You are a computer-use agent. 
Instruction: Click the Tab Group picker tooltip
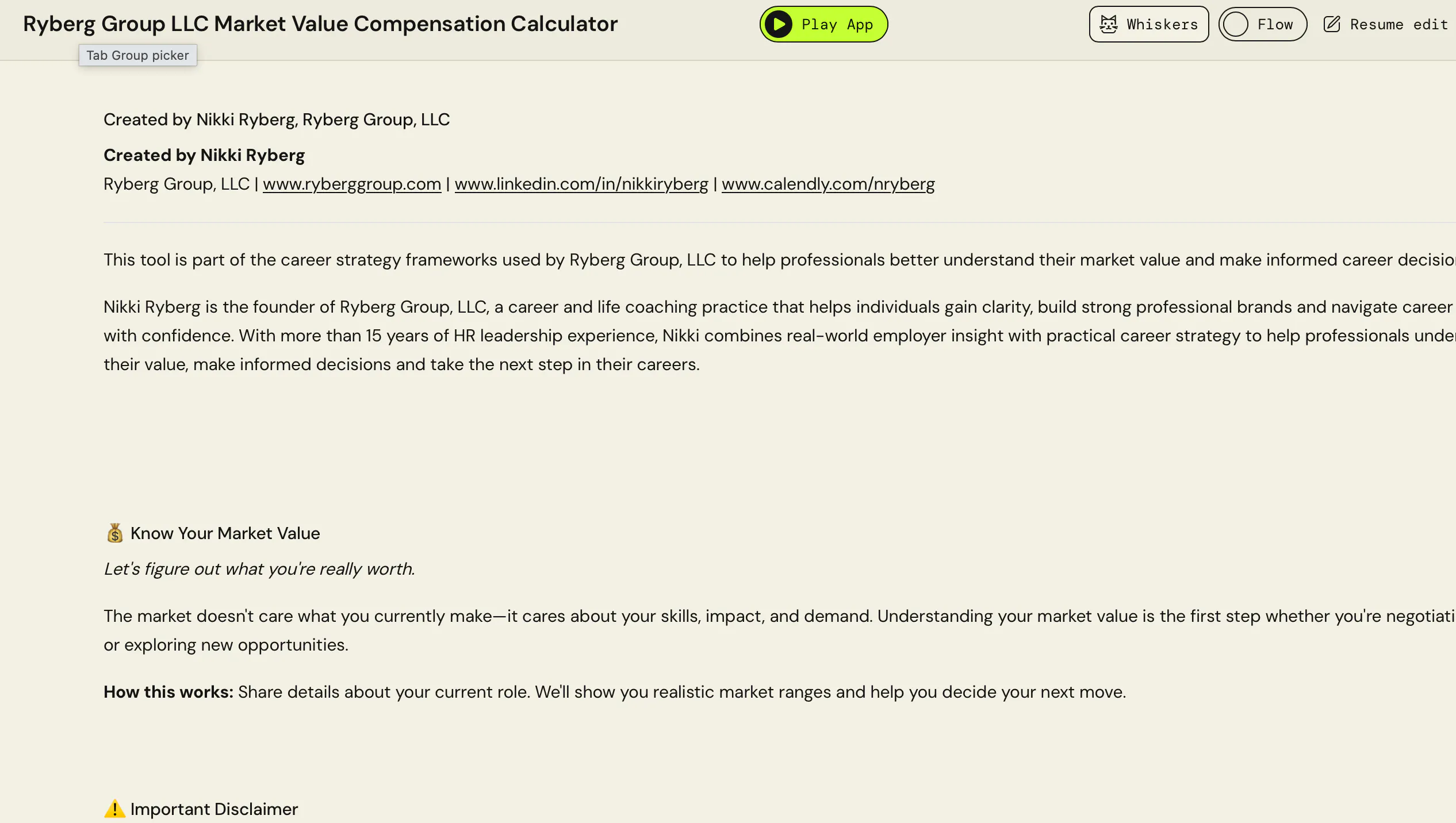138,55
